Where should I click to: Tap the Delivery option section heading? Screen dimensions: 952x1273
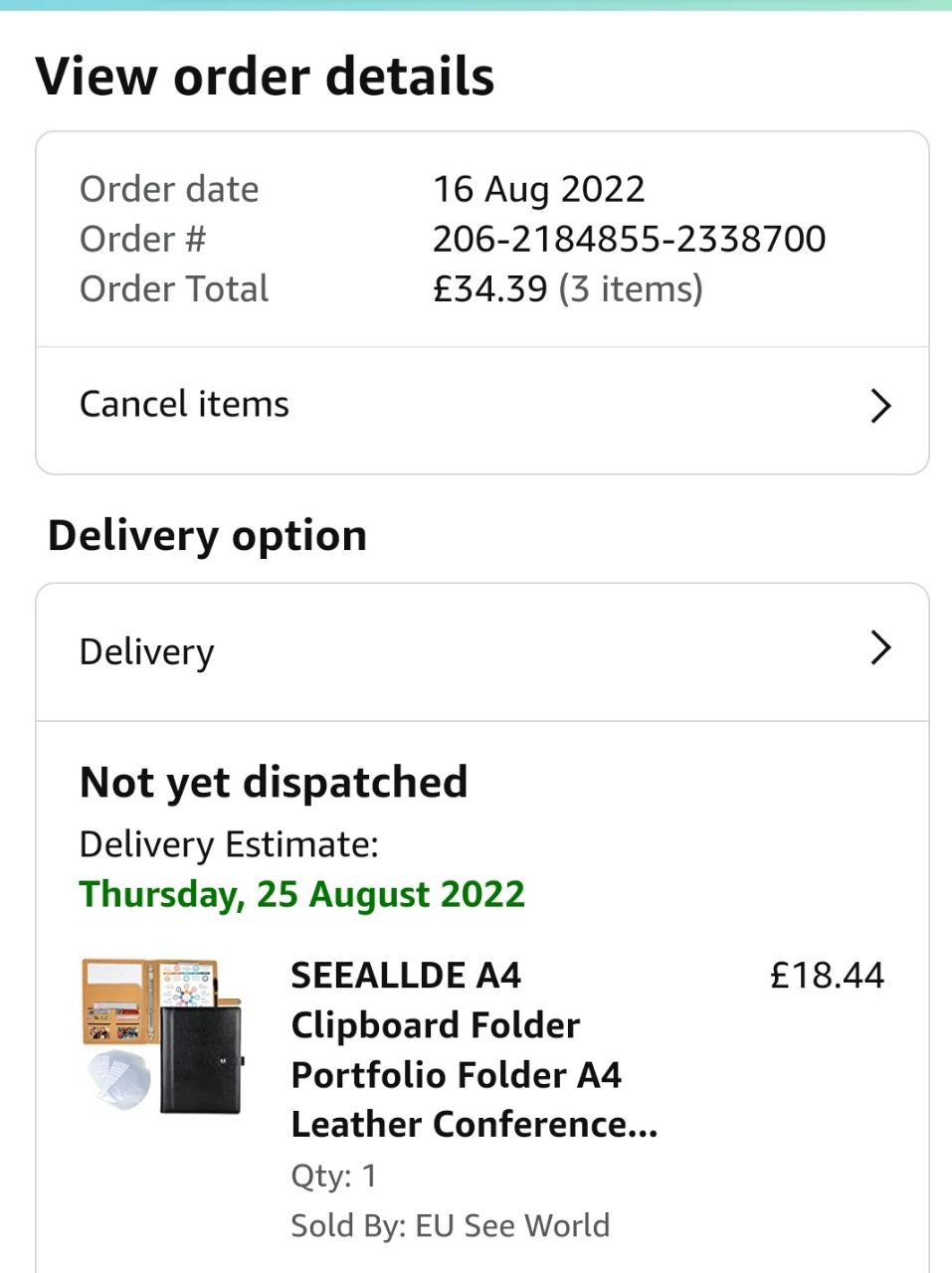[x=207, y=535]
